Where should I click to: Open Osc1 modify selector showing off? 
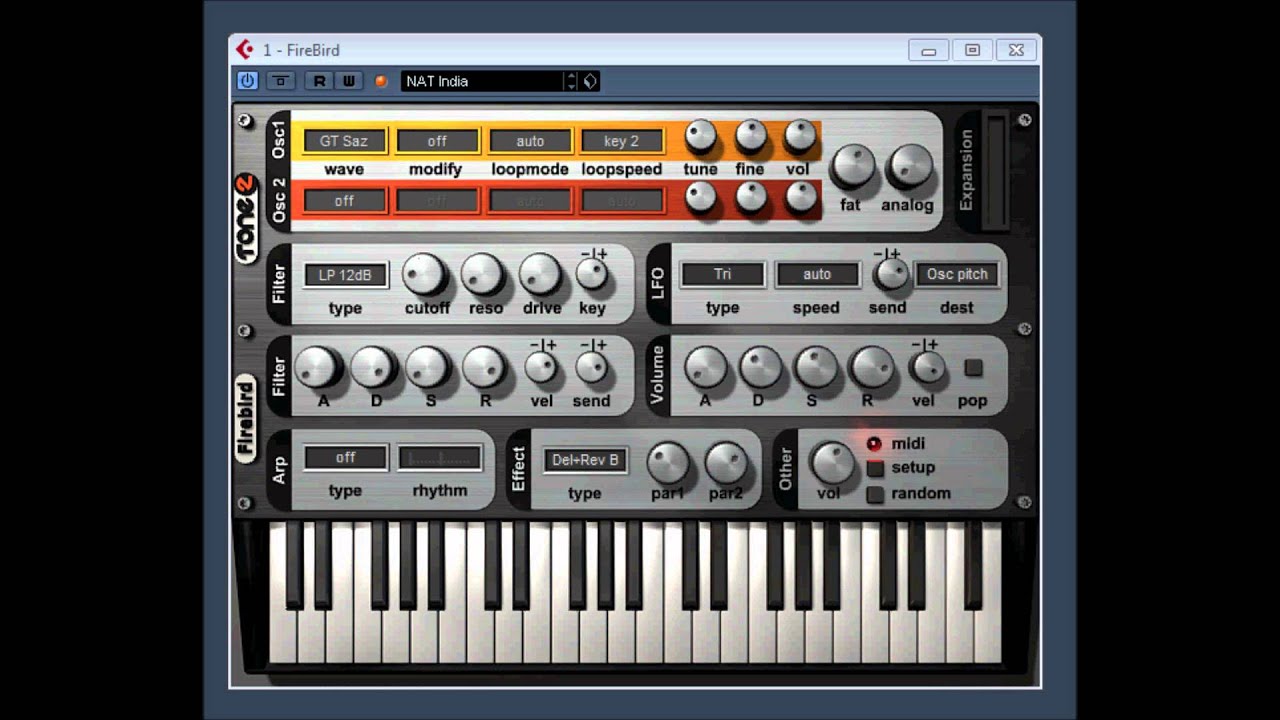tap(437, 141)
